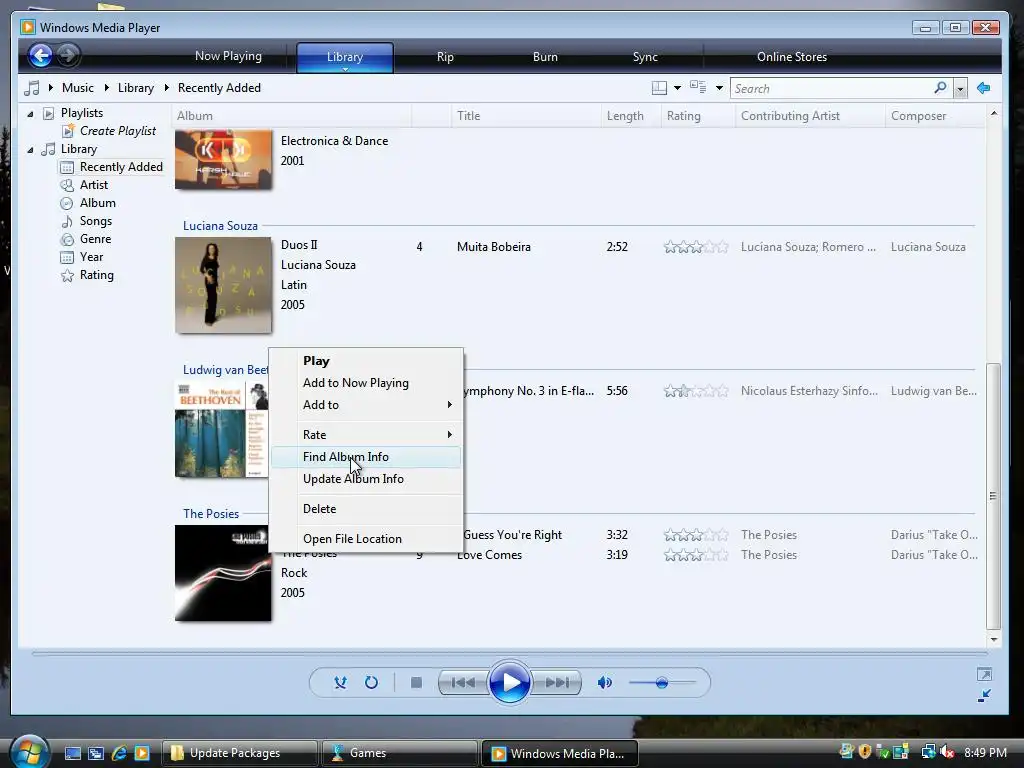Click the Luciana Souza album cover
The height and width of the screenshot is (768, 1024).
click(223, 285)
